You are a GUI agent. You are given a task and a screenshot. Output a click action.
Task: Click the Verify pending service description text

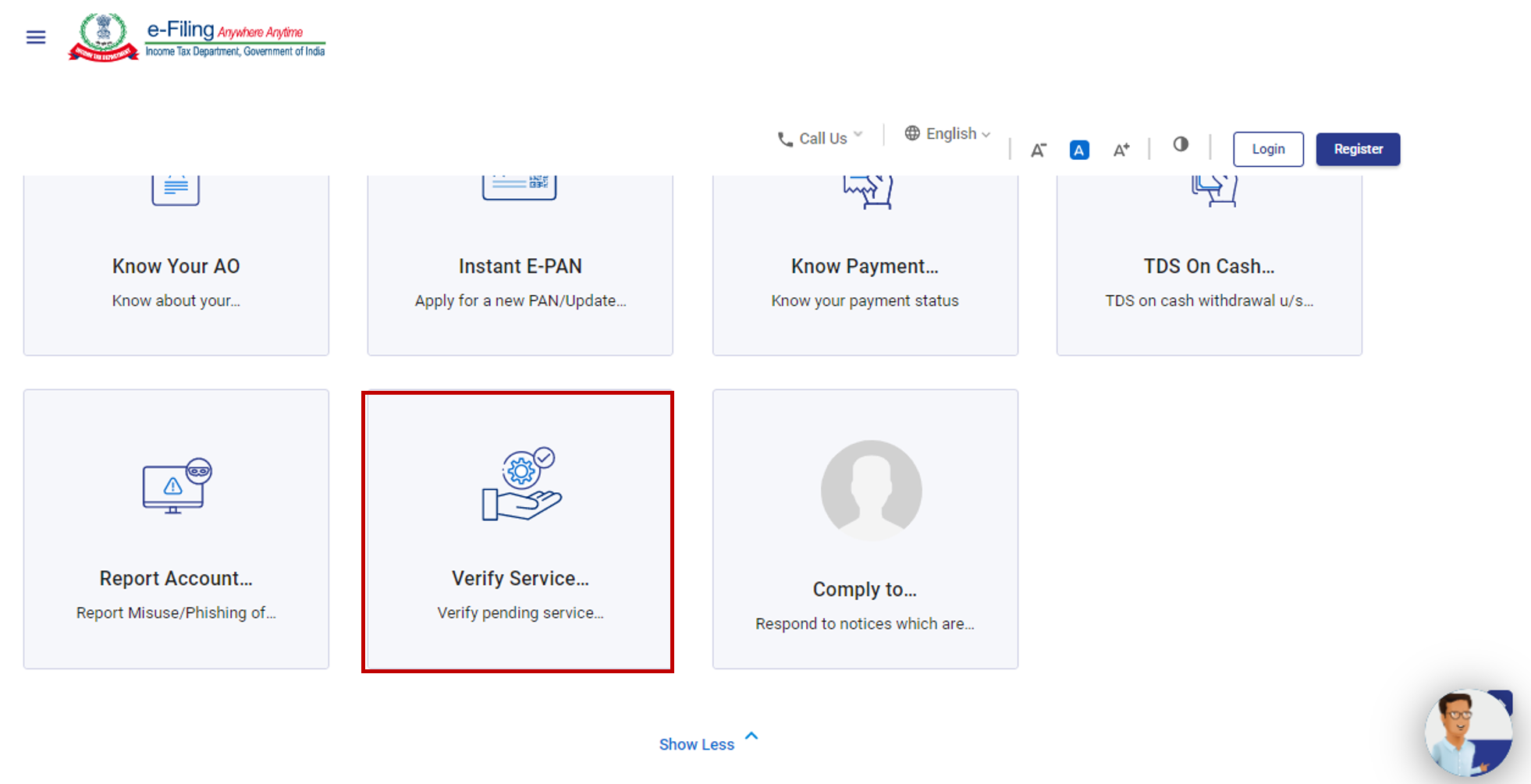click(520, 613)
